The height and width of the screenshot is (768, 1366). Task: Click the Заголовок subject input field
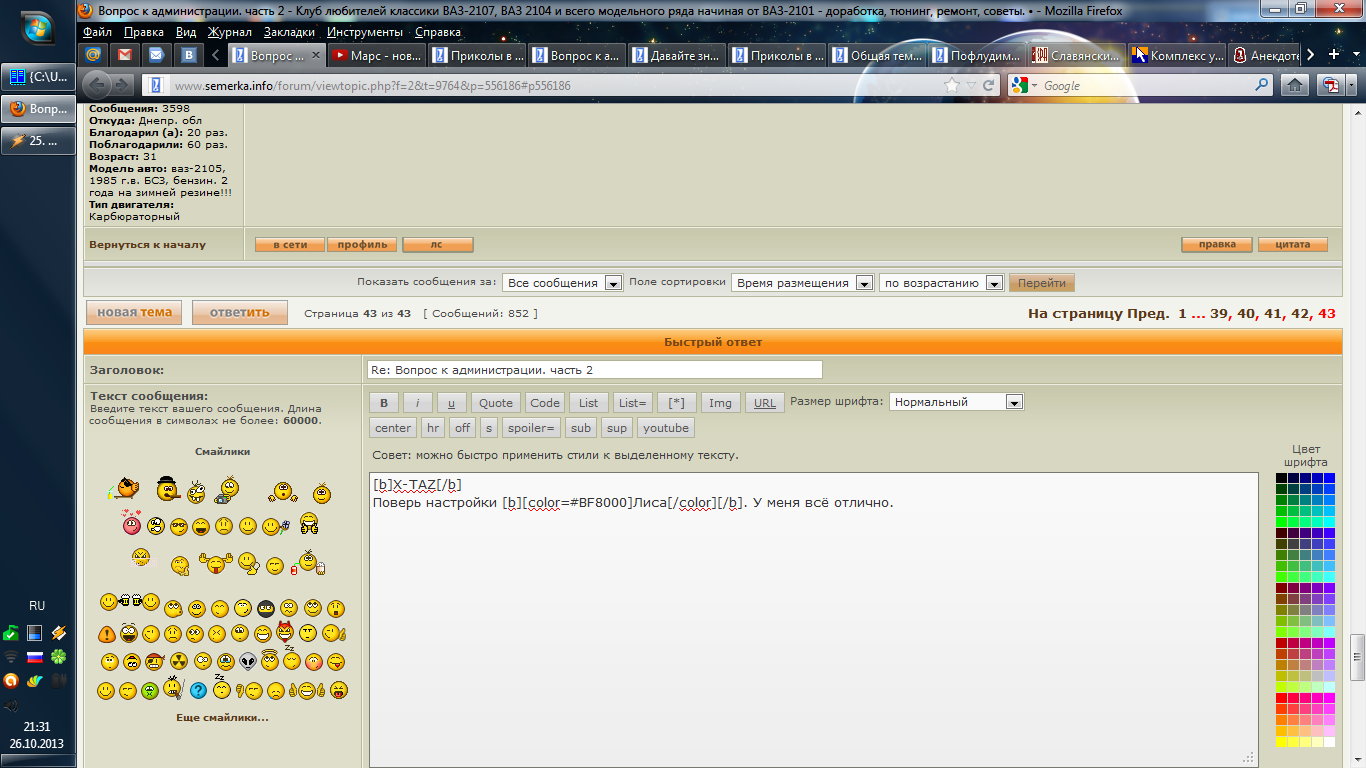[594, 370]
